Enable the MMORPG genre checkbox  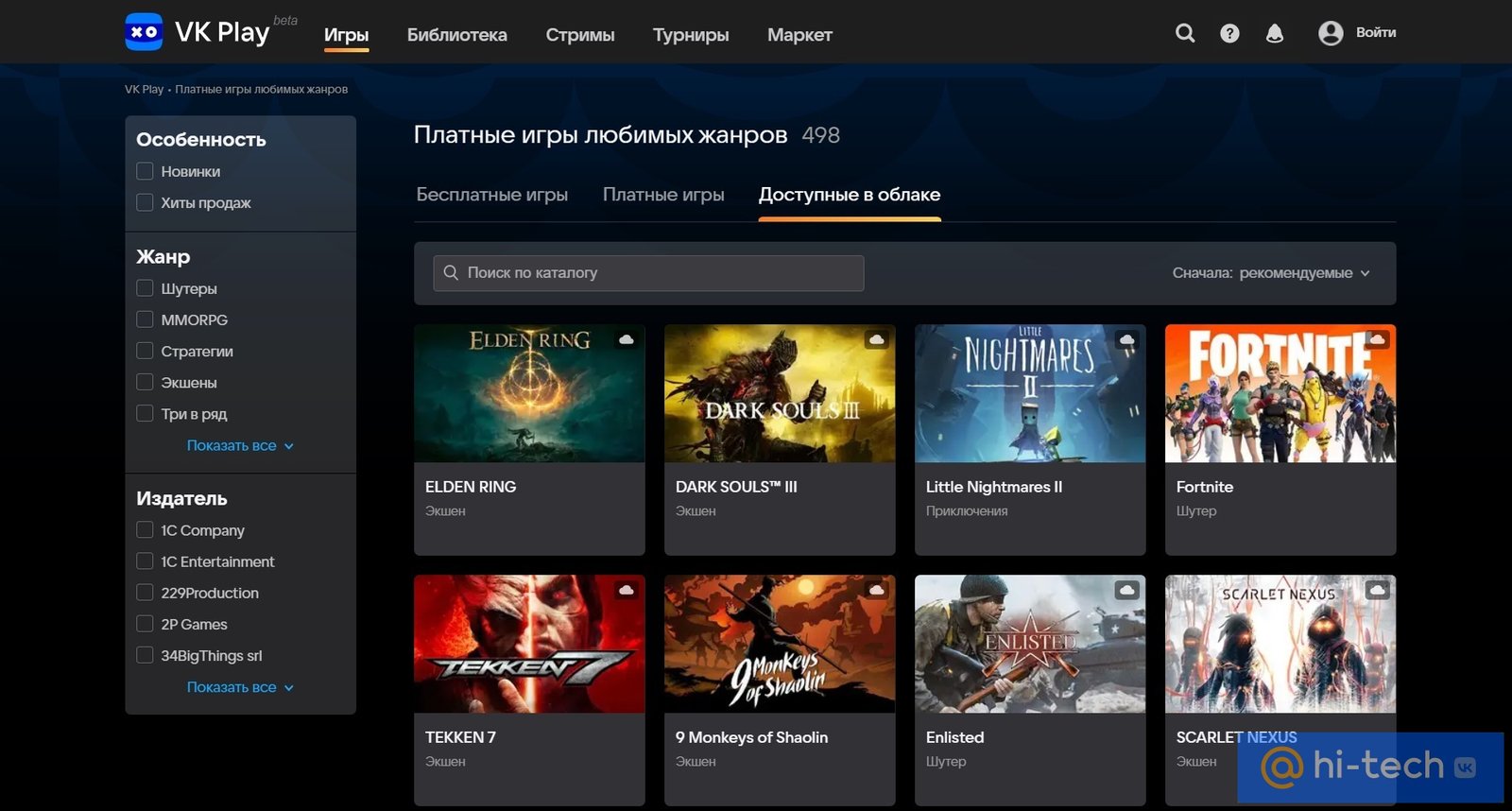pyautogui.click(x=145, y=319)
